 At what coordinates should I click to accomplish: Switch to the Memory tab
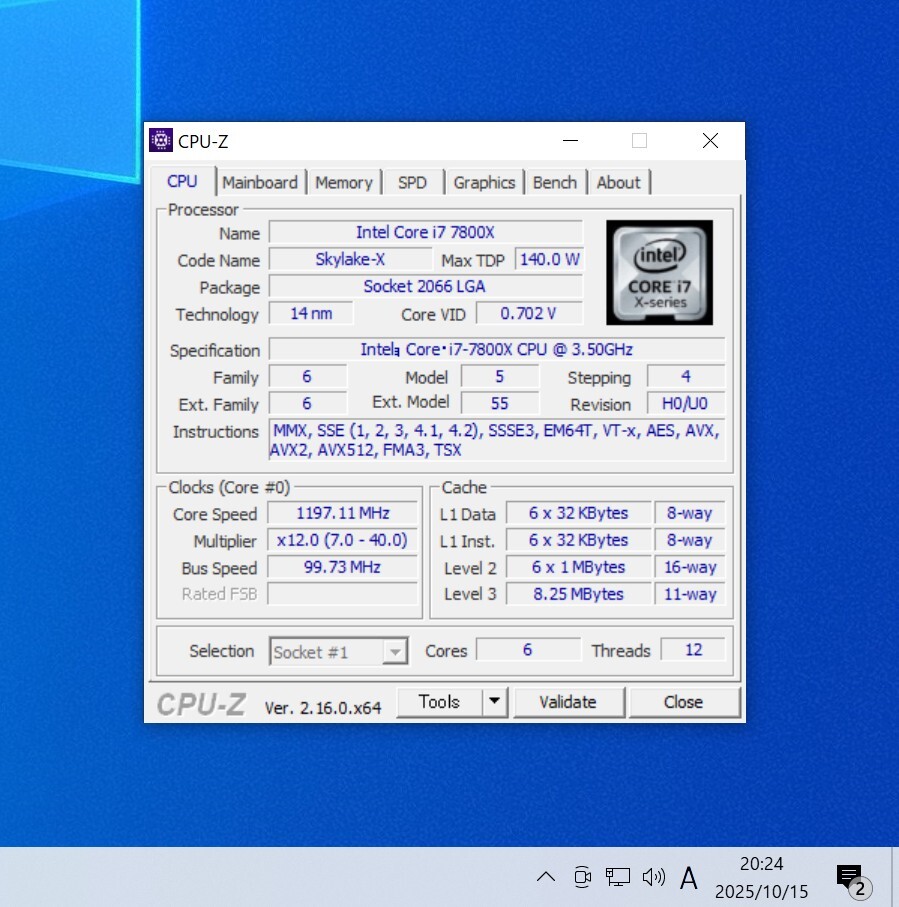click(344, 183)
